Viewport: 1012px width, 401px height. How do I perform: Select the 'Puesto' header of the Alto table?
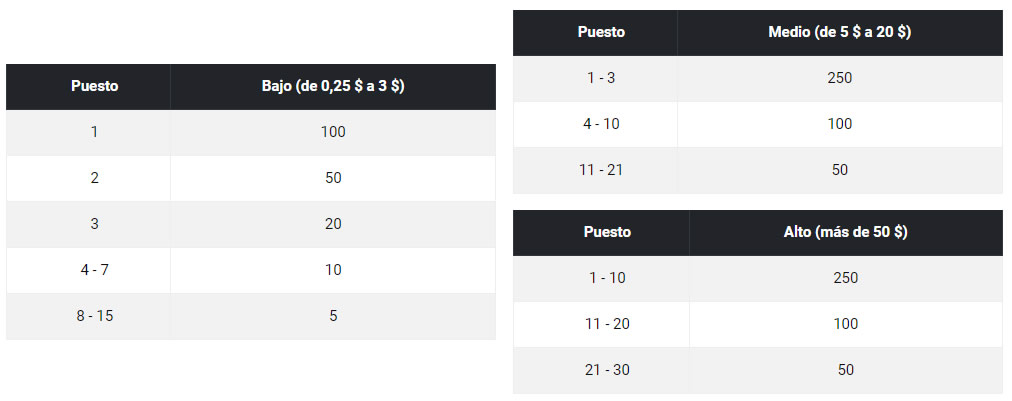click(x=607, y=232)
